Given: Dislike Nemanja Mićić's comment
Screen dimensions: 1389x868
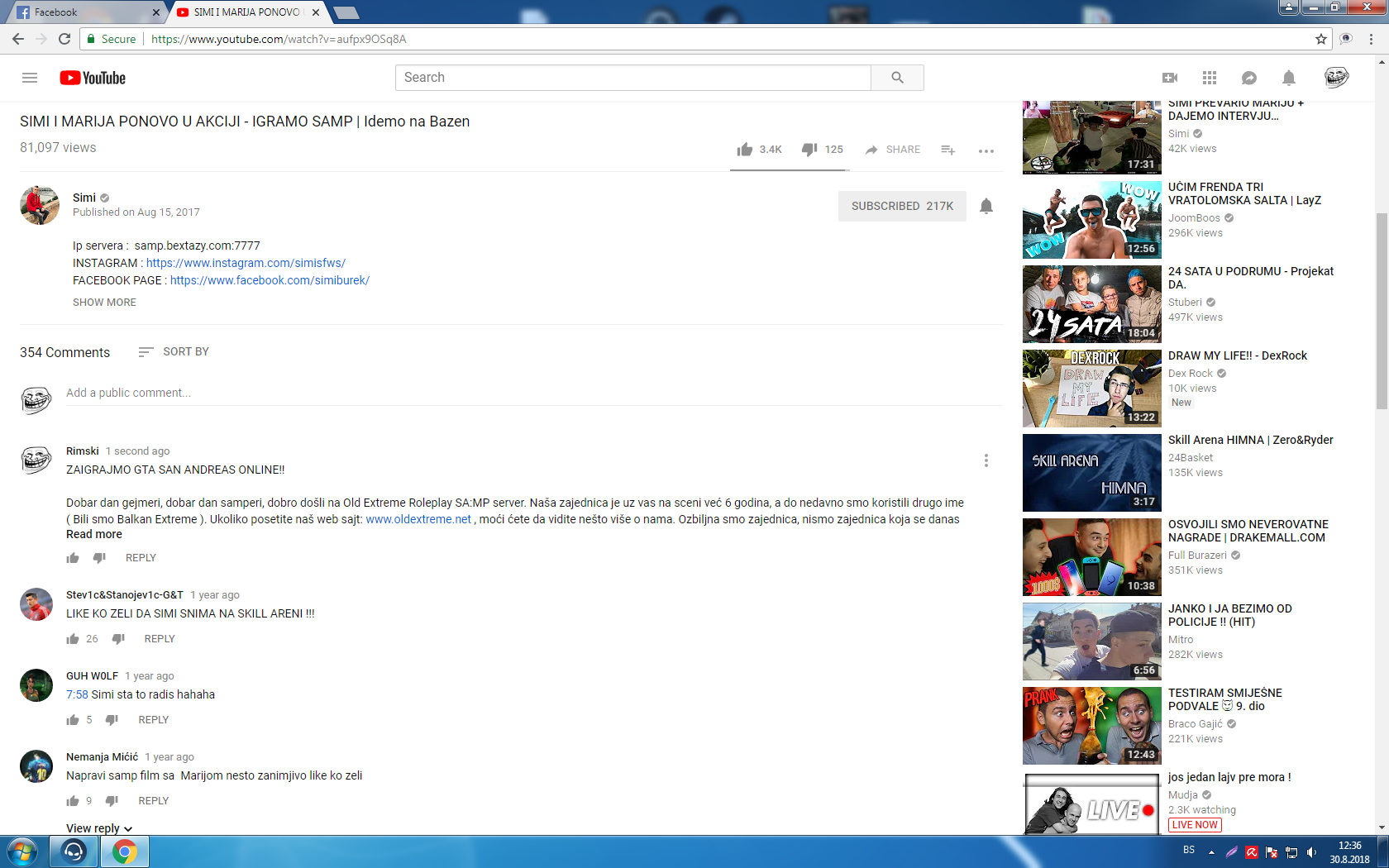Looking at the screenshot, I should click(112, 801).
